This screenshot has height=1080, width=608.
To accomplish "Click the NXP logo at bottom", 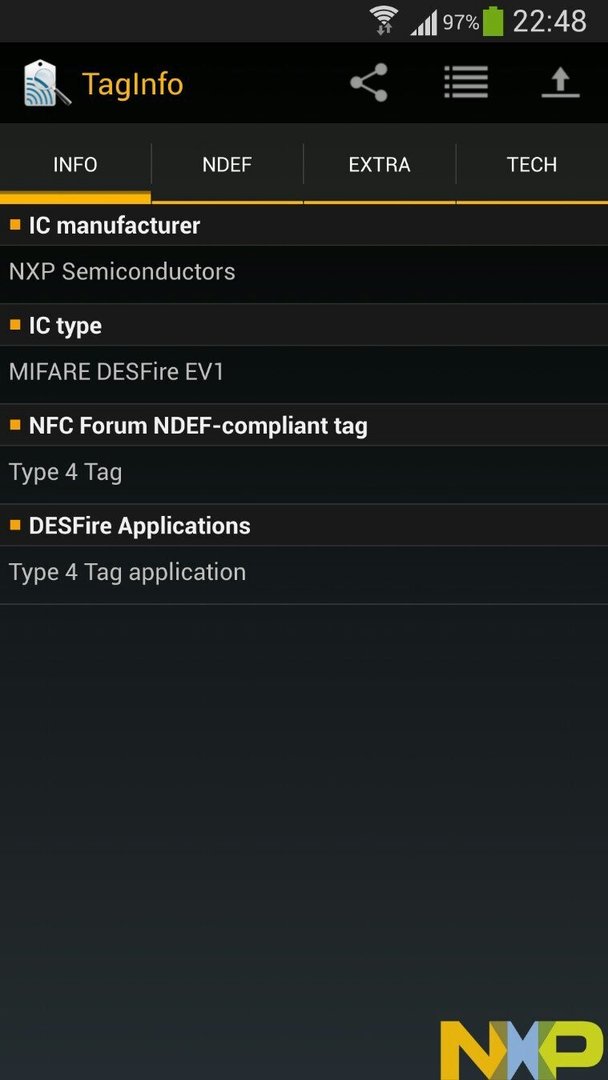I will pyautogui.click(x=521, y=1050).
